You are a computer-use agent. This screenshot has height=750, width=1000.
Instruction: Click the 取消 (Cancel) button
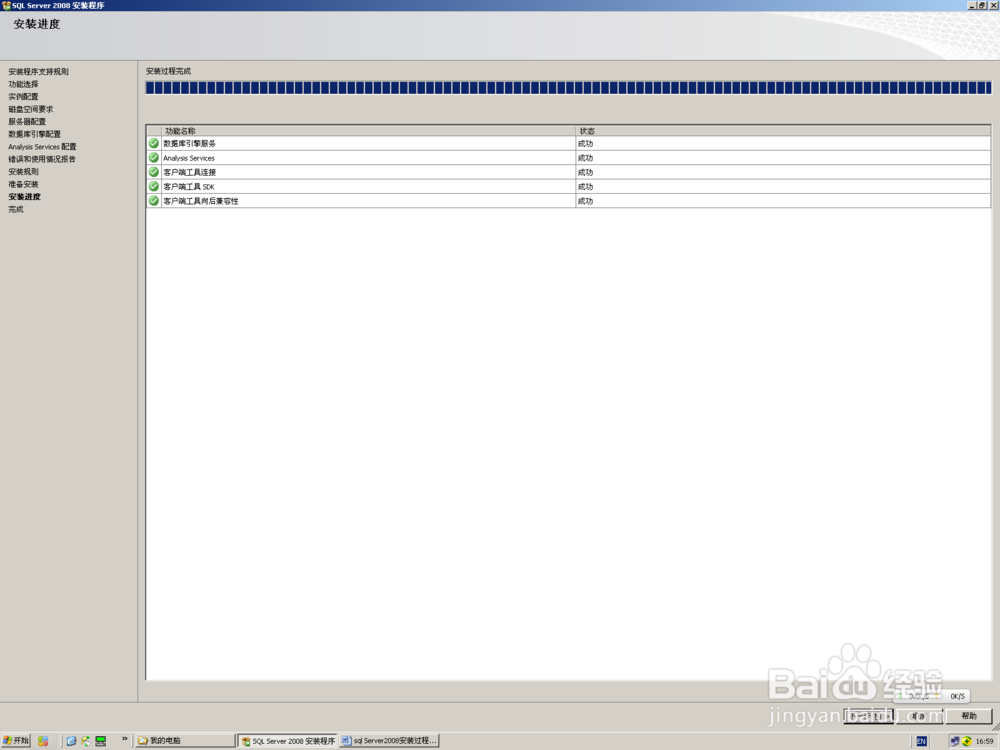pyautogui.click(x=919, y=716)
